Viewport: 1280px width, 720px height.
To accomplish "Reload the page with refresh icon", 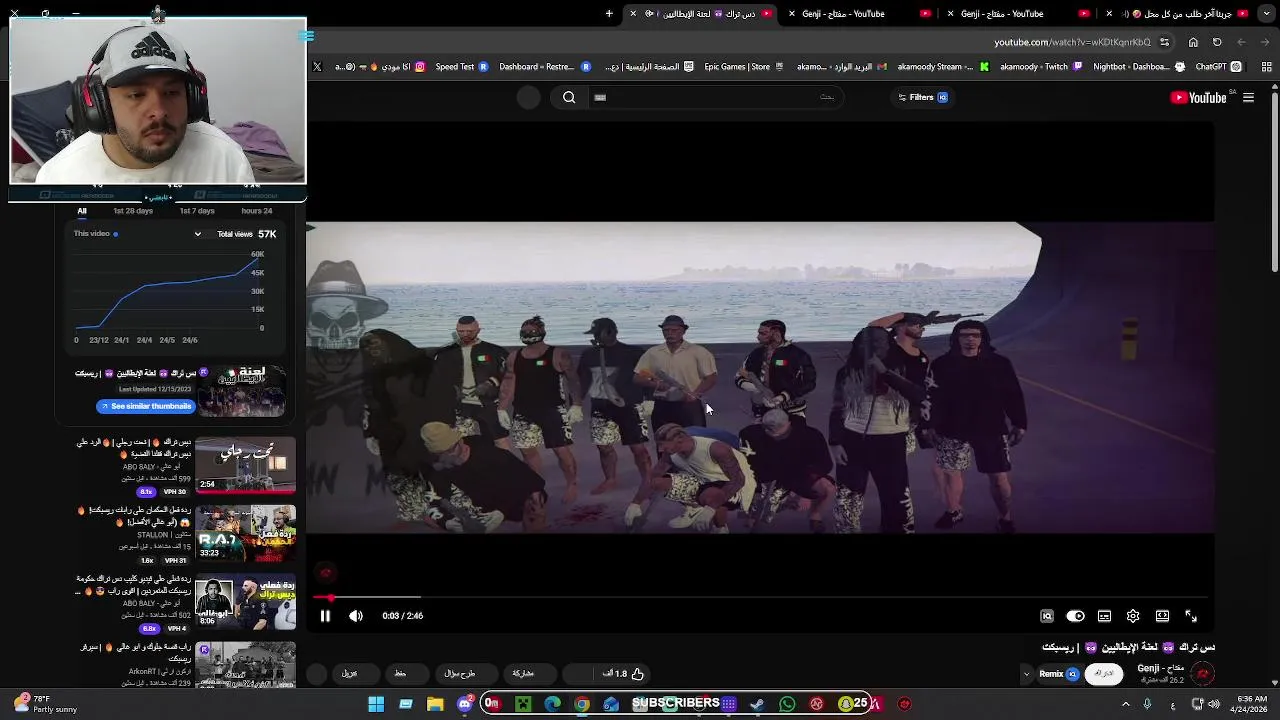I will click(x=1217, y=42).
